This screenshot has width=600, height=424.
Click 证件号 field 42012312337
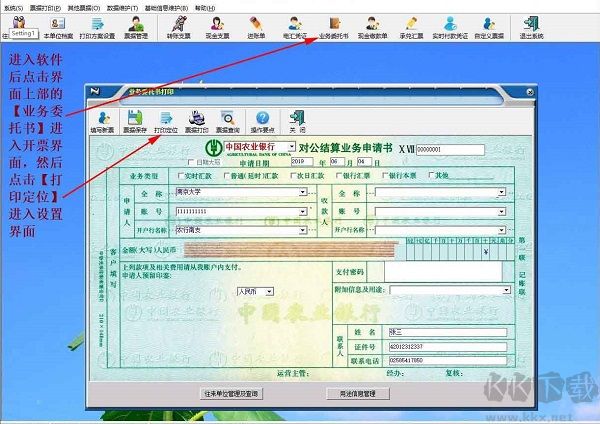448,347
